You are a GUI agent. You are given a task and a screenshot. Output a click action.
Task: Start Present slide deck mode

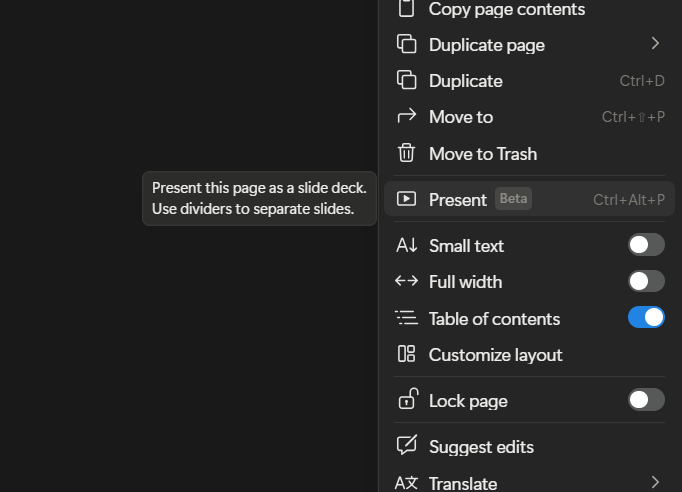click(529, 199)
